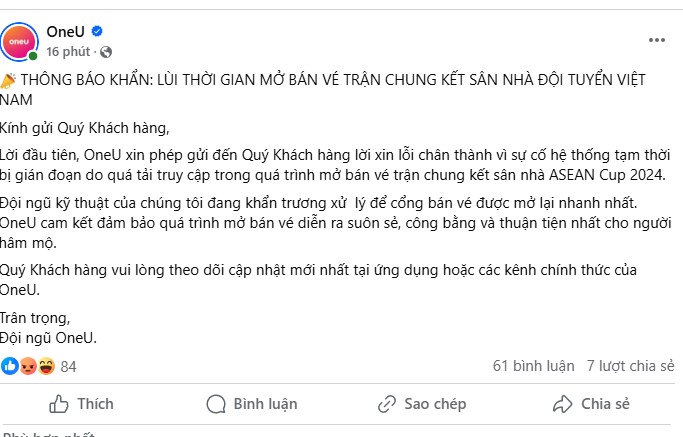This screenshot has height=437, width=683.
Task: Click the Angry reaction face icon
Action: pos(28,366)
